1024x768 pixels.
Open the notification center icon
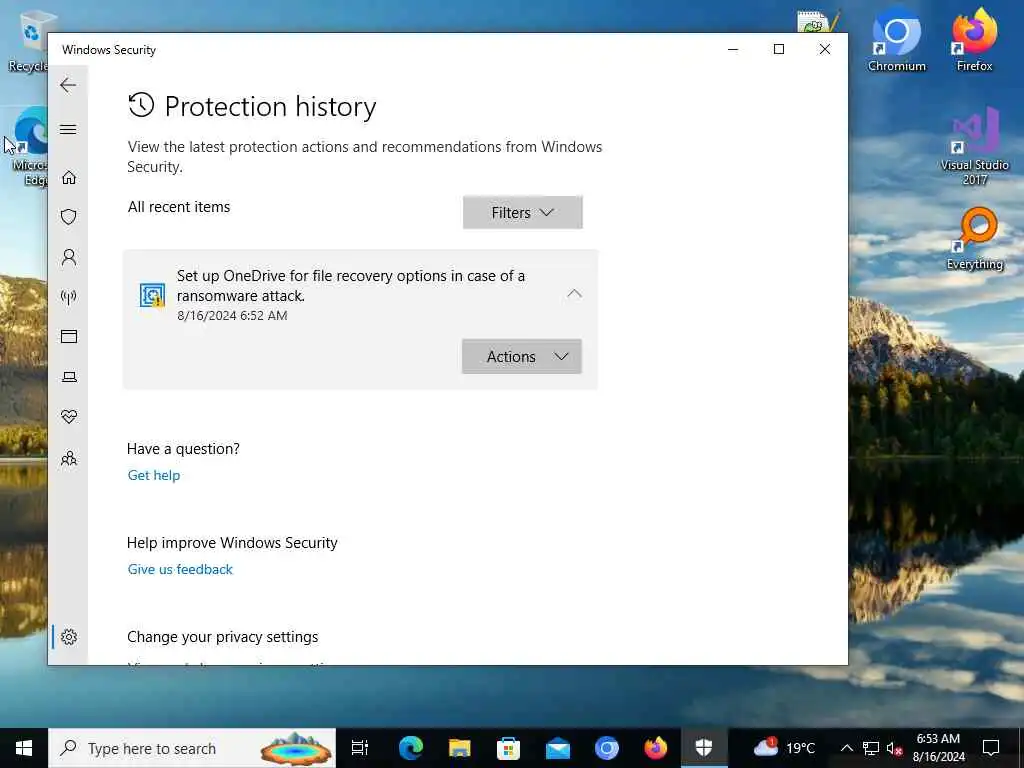[x=991, y=748]
